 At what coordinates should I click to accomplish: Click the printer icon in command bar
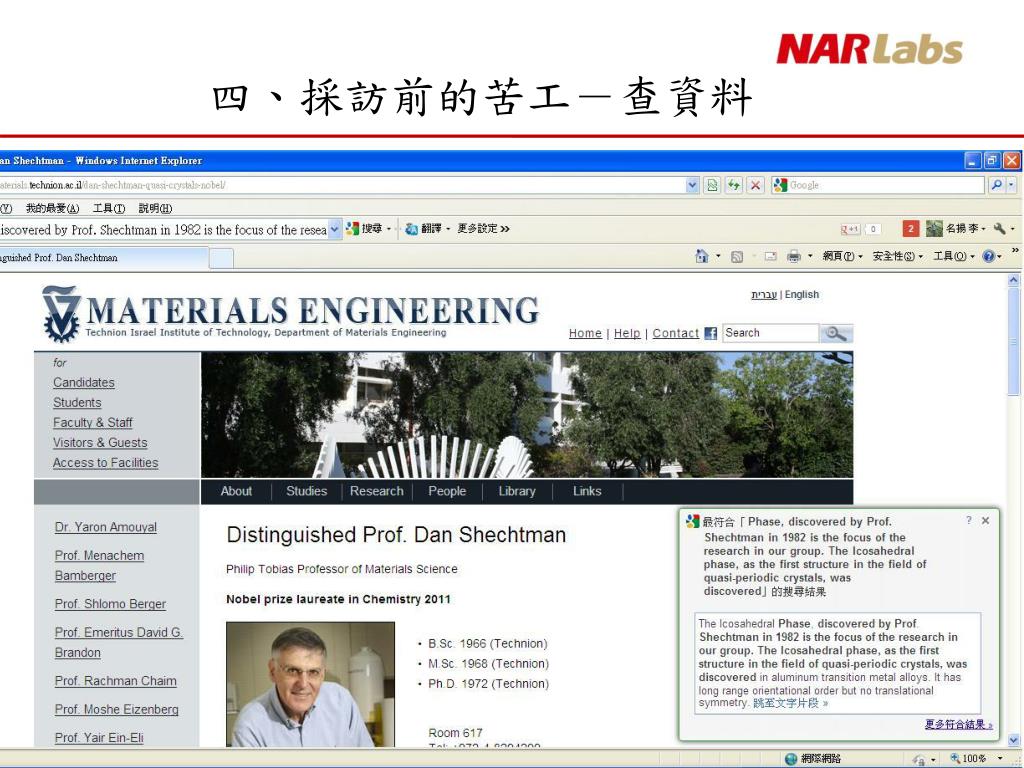pyautogui.click(x=793, y=257)
